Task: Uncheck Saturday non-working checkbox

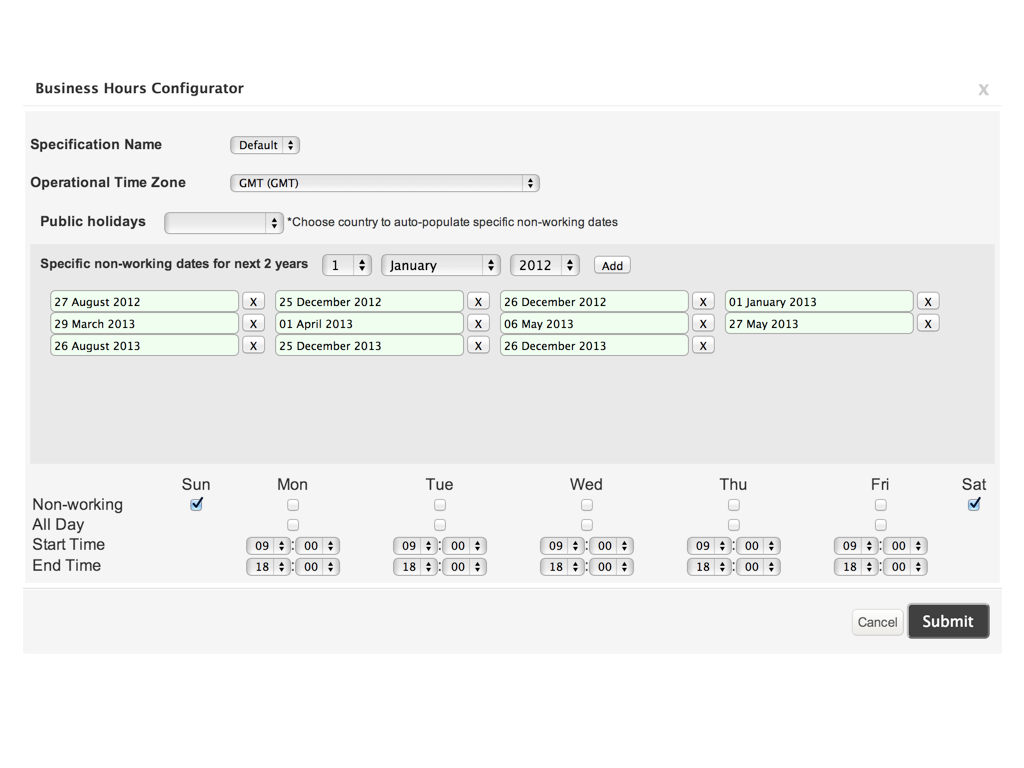Action: [x=974, y=504]
